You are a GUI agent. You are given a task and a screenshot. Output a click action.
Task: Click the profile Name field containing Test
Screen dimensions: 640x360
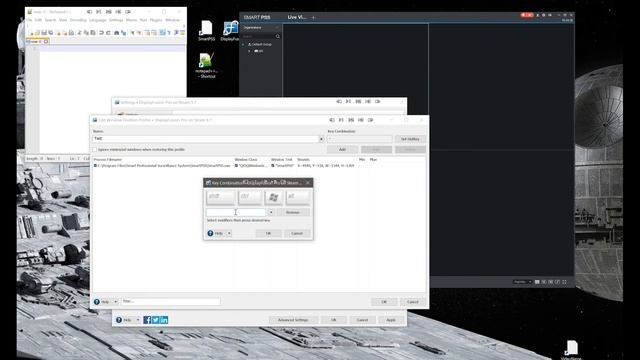coord(205,139)
